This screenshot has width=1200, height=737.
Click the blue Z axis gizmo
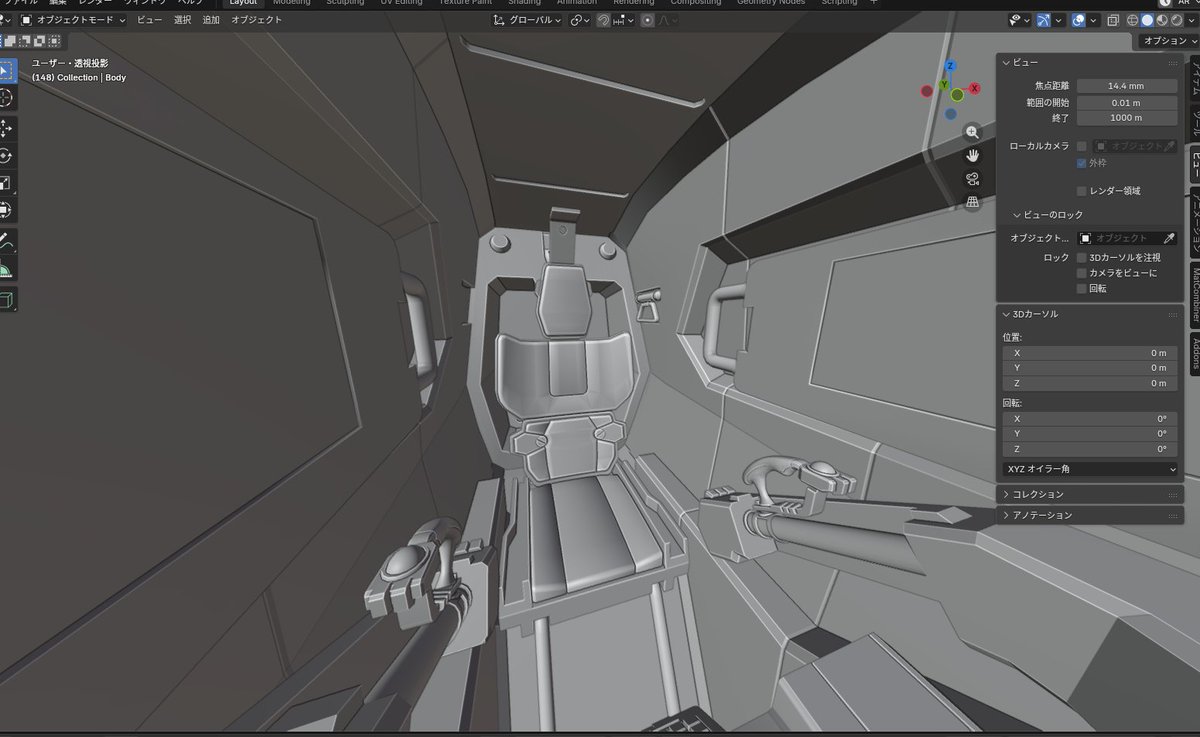click(950, 66)
